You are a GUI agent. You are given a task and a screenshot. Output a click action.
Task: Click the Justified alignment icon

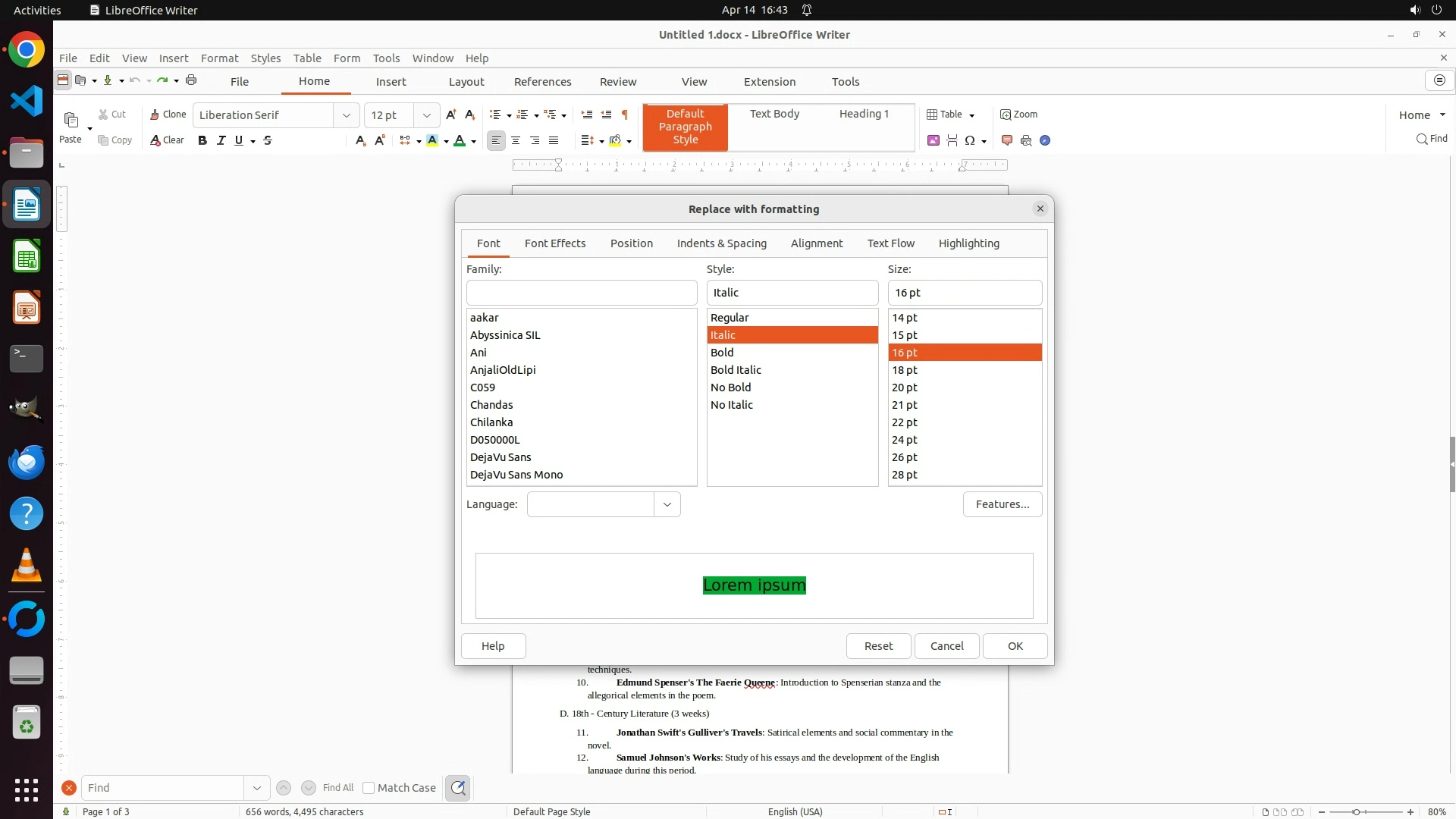pyautogui.click(x=554, y=140)
